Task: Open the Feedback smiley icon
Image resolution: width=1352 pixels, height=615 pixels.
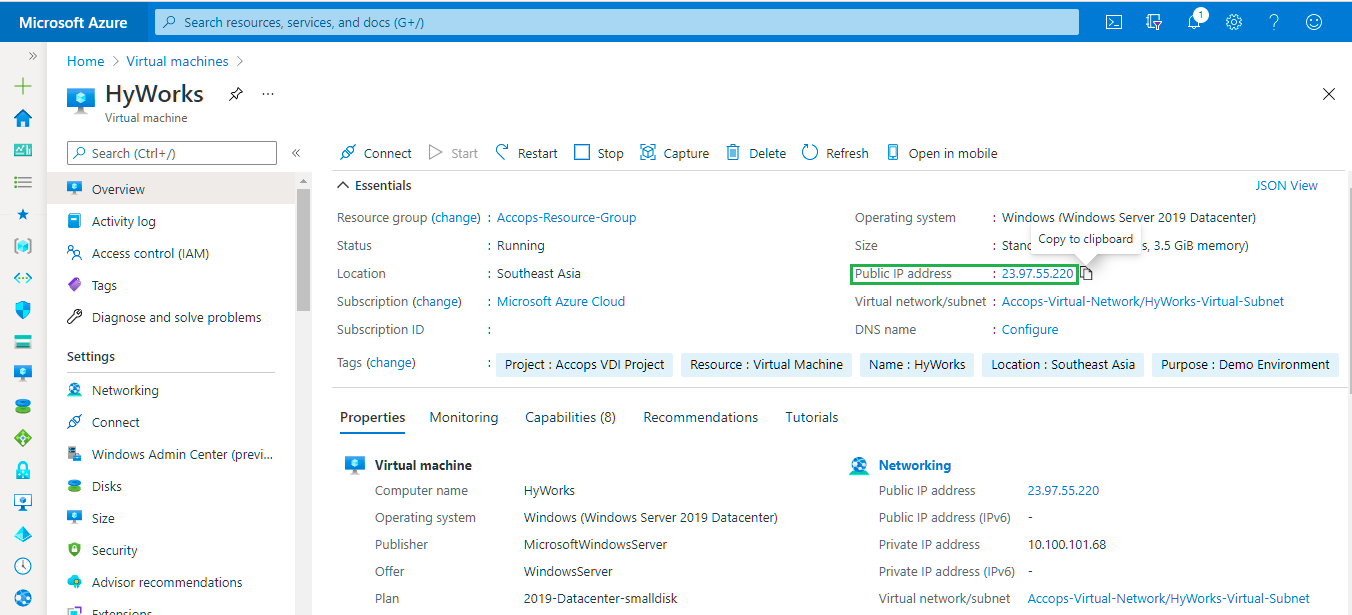Action: tap(1314, 22)
